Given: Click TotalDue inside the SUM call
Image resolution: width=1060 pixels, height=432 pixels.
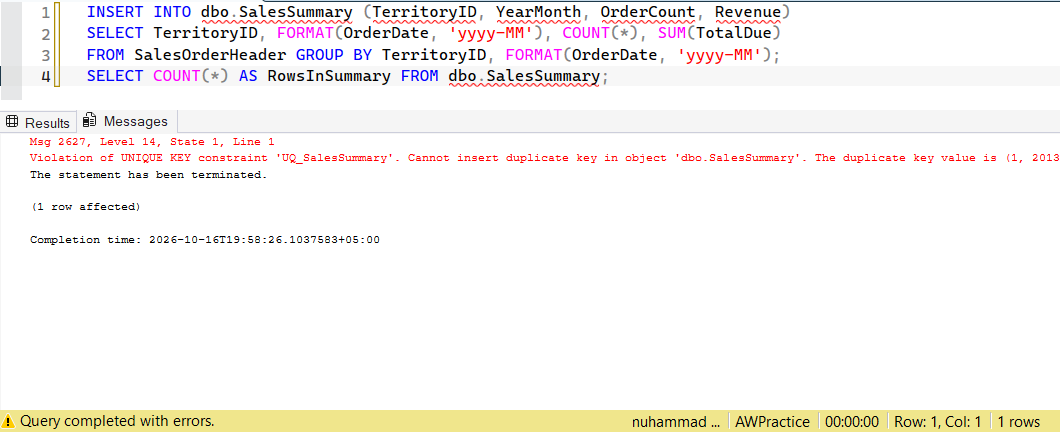Looking at the screenshot, I should [733, 33].
